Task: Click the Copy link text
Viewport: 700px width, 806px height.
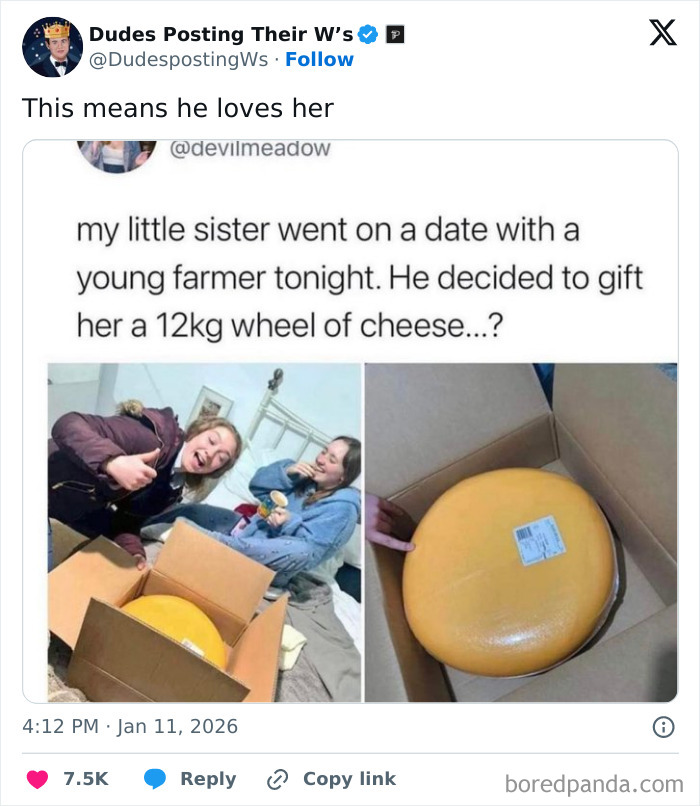Action: (349, 779)
